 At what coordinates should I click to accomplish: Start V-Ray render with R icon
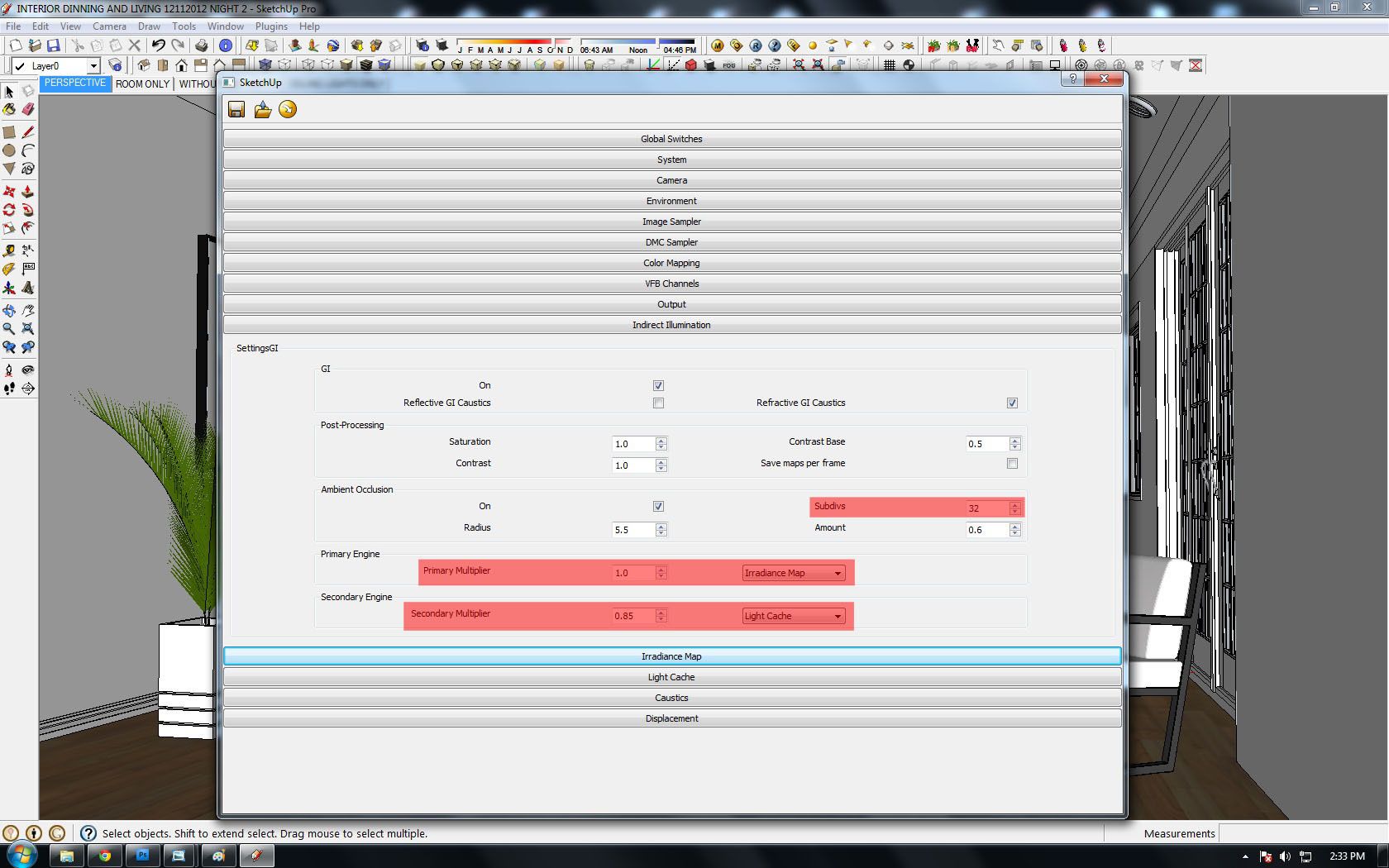point(756,45)
